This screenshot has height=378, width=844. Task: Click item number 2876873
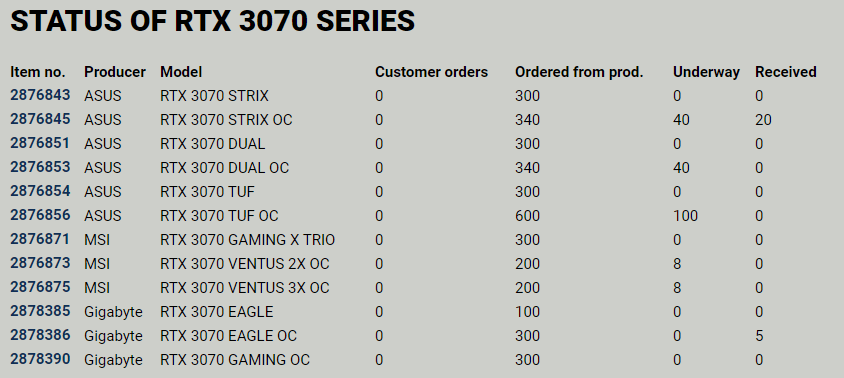click(x=40, y=263)
